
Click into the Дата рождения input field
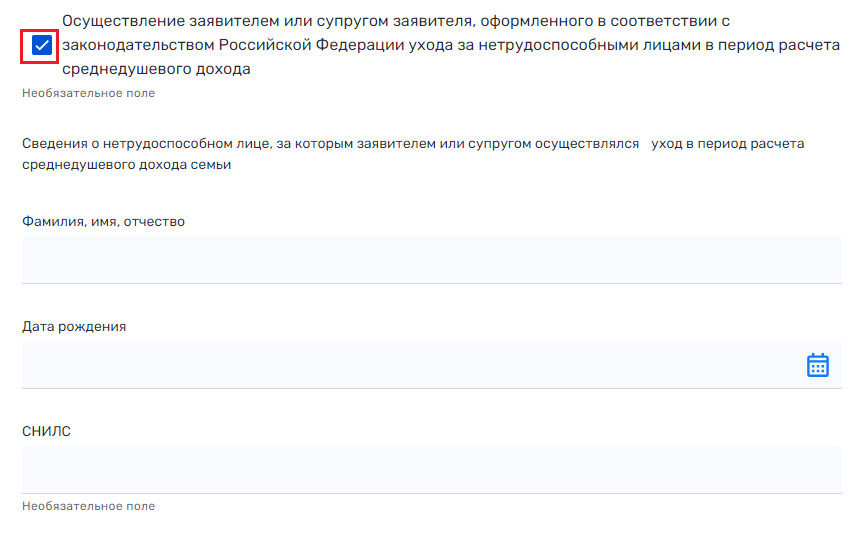click(x=410, y=365)
